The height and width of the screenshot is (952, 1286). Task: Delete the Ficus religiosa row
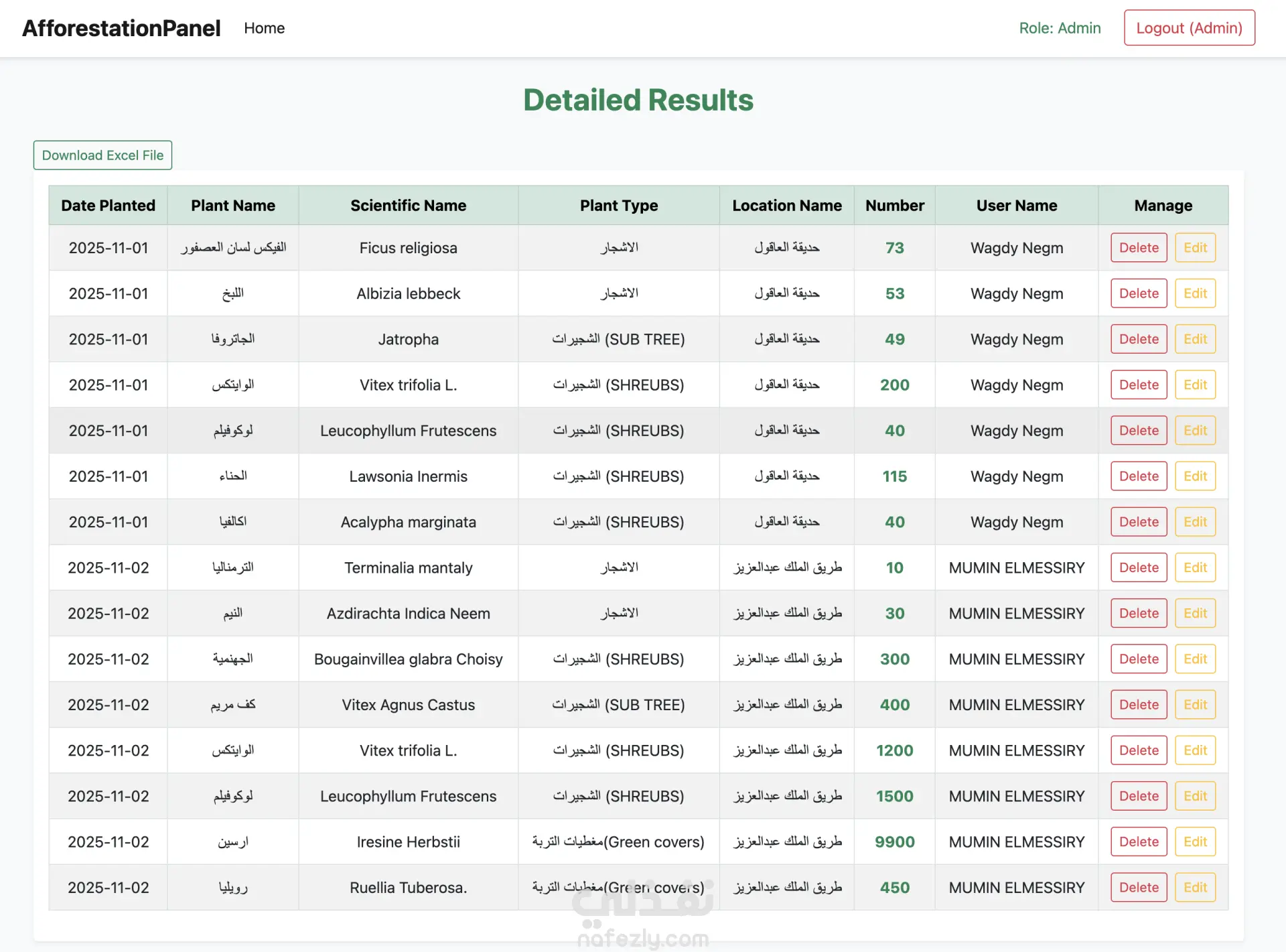click(1138, 248)
